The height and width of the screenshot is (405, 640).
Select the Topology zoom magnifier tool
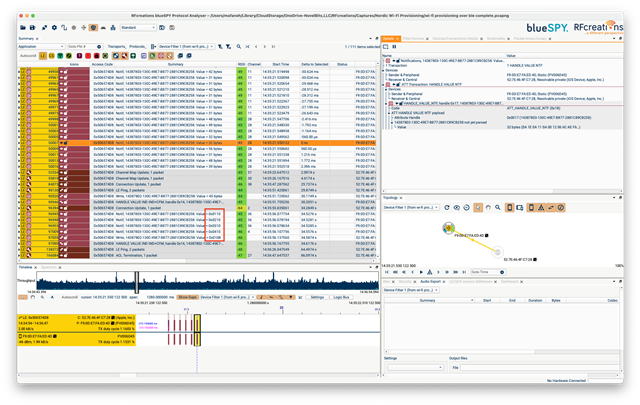coord(498,207)
